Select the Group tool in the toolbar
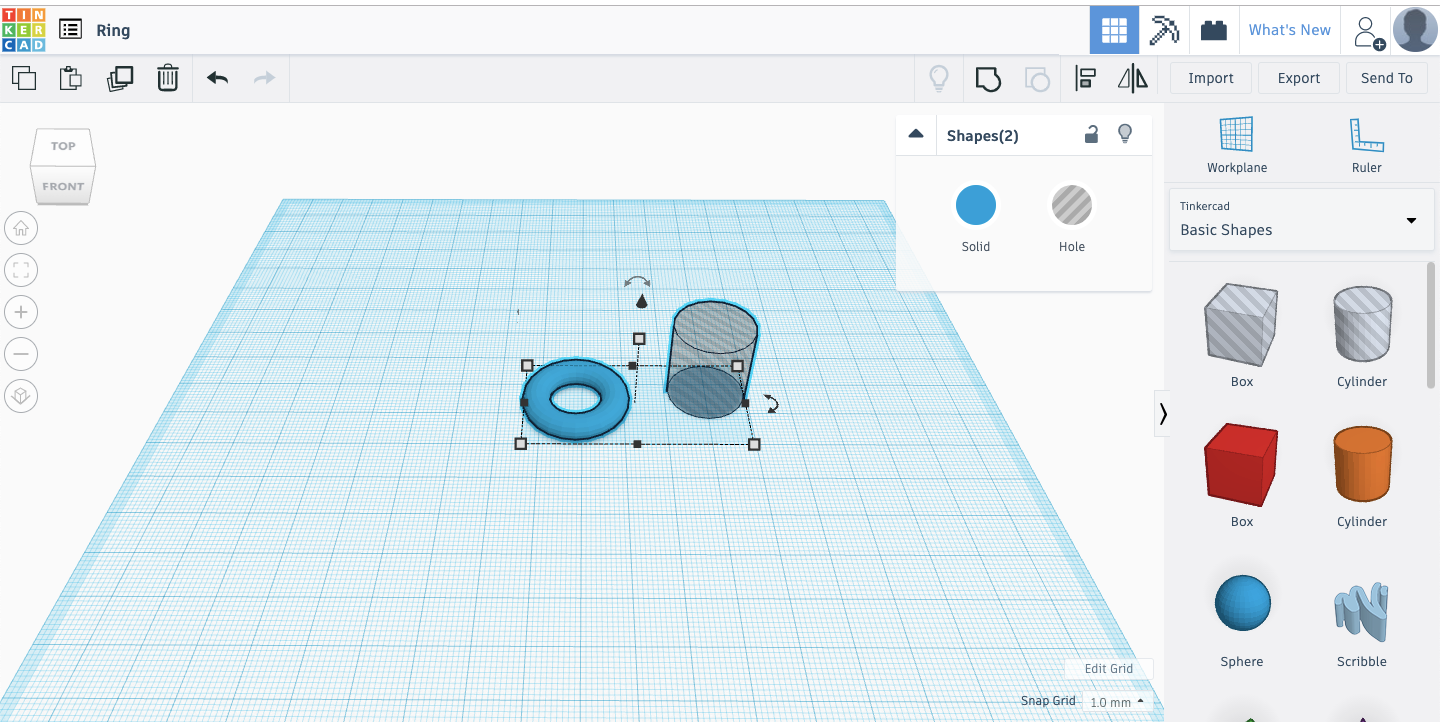 988,78
